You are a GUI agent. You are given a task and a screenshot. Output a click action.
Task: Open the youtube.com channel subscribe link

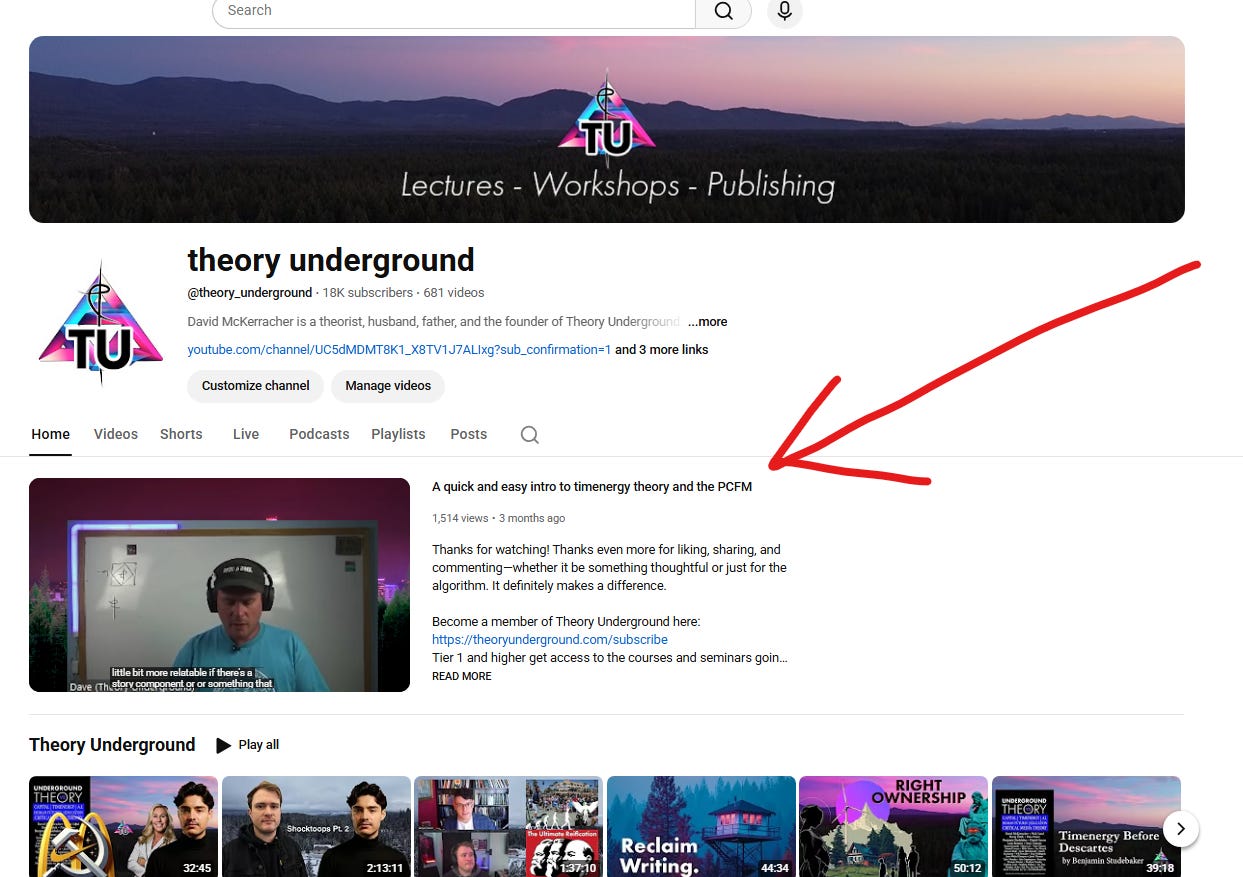[399, 350]
